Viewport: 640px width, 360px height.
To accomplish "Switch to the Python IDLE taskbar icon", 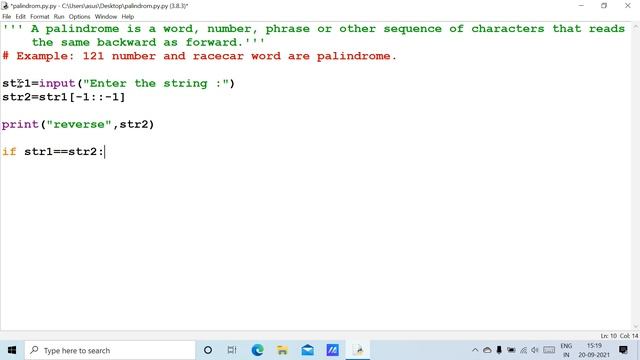I will click(358, 350).
